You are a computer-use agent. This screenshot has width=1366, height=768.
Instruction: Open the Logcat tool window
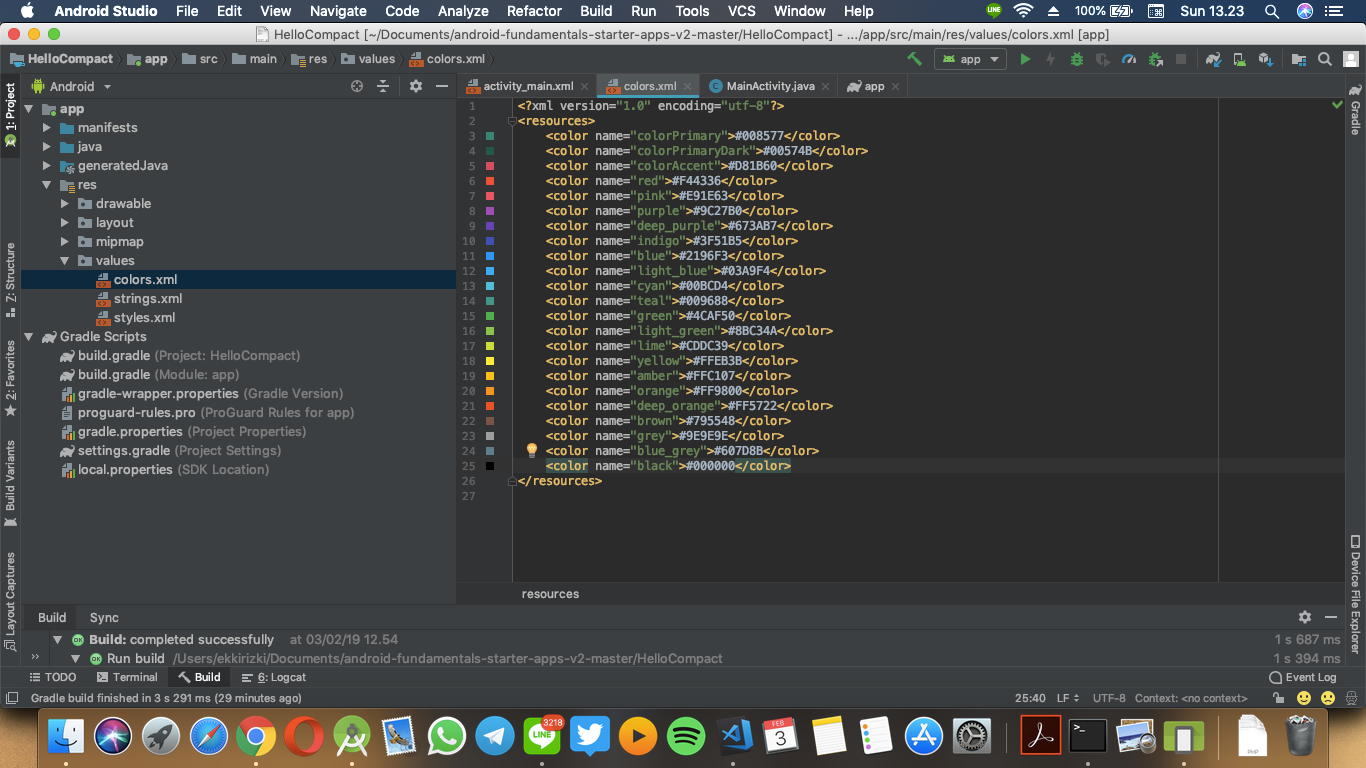point(271,677)
